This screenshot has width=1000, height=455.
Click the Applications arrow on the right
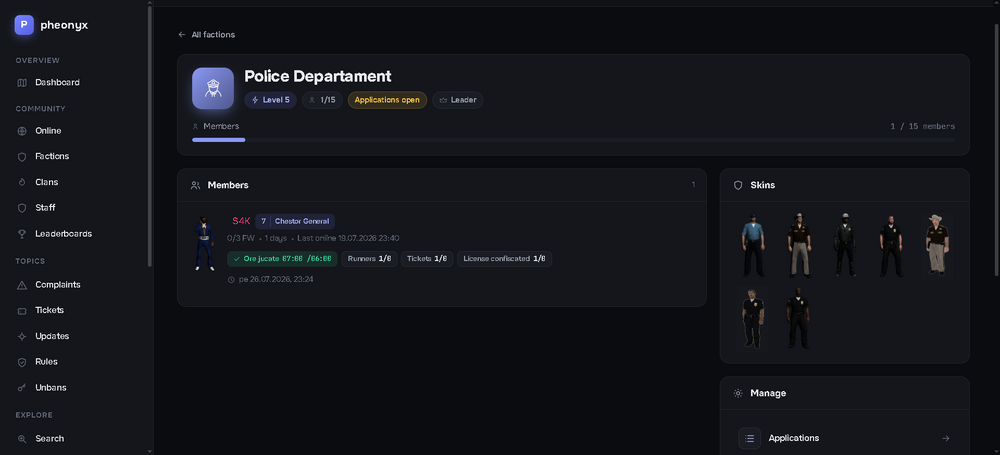pos(946,438)
